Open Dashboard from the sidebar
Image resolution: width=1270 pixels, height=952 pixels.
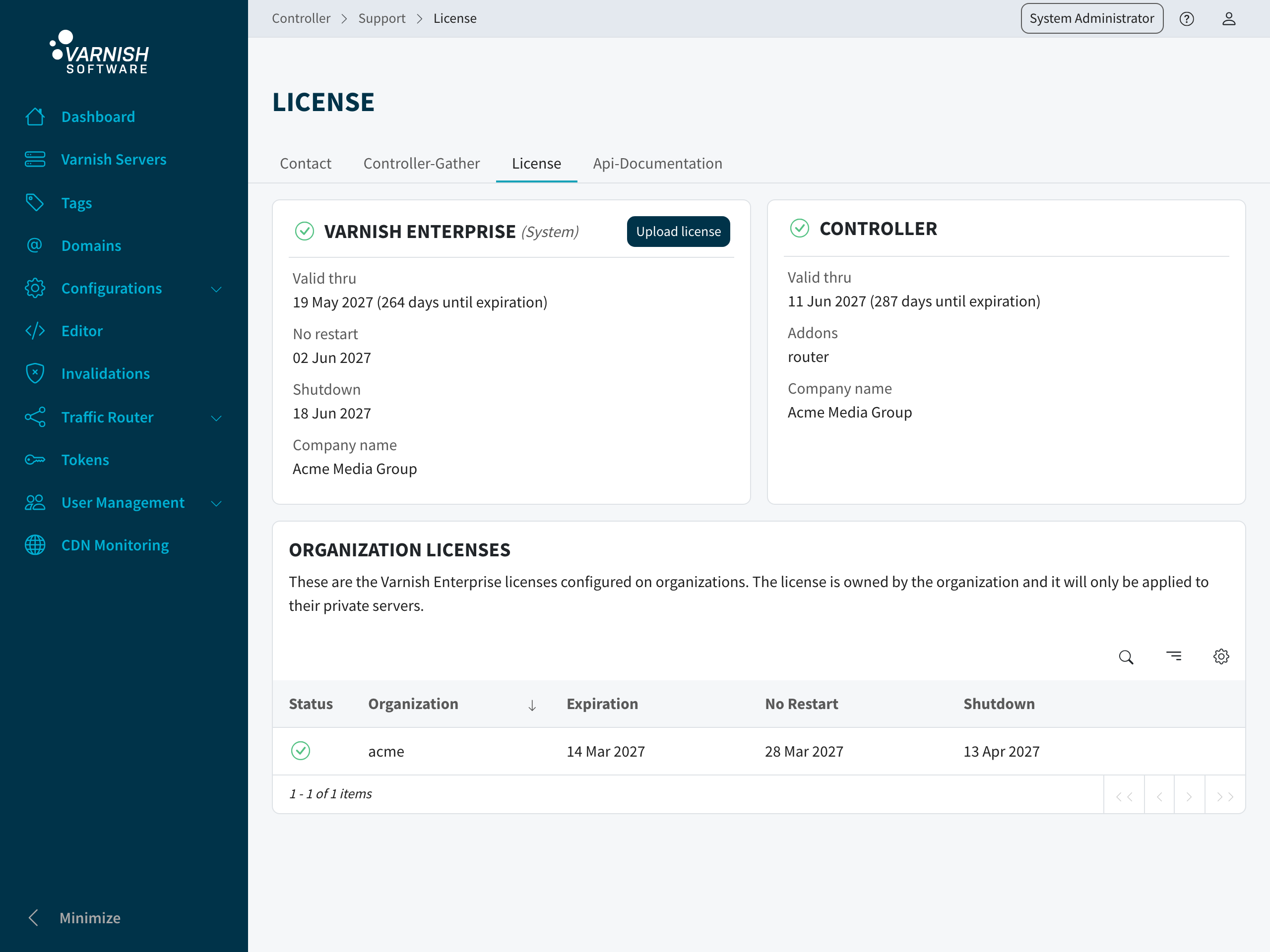(98, 117)
